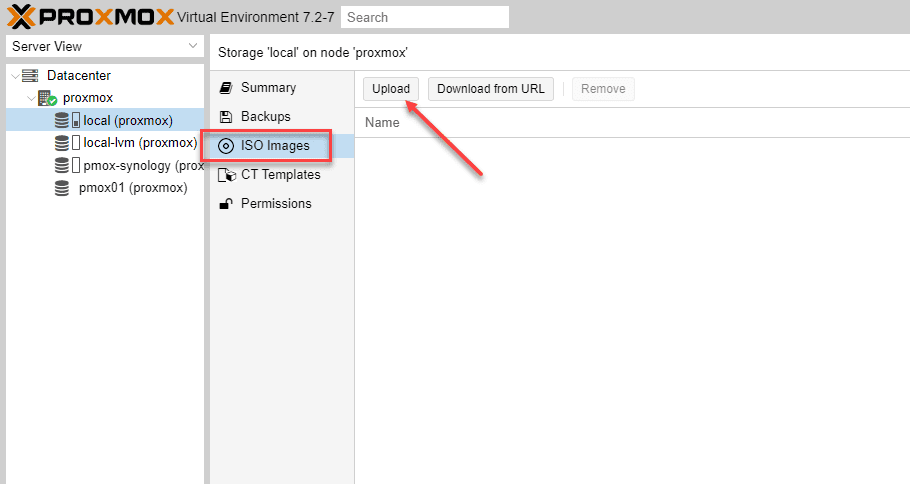Select pmox-synology storage entry
The height and width of the screenshot is (484, 910).
pyautogui.click(x=104, y=165)
